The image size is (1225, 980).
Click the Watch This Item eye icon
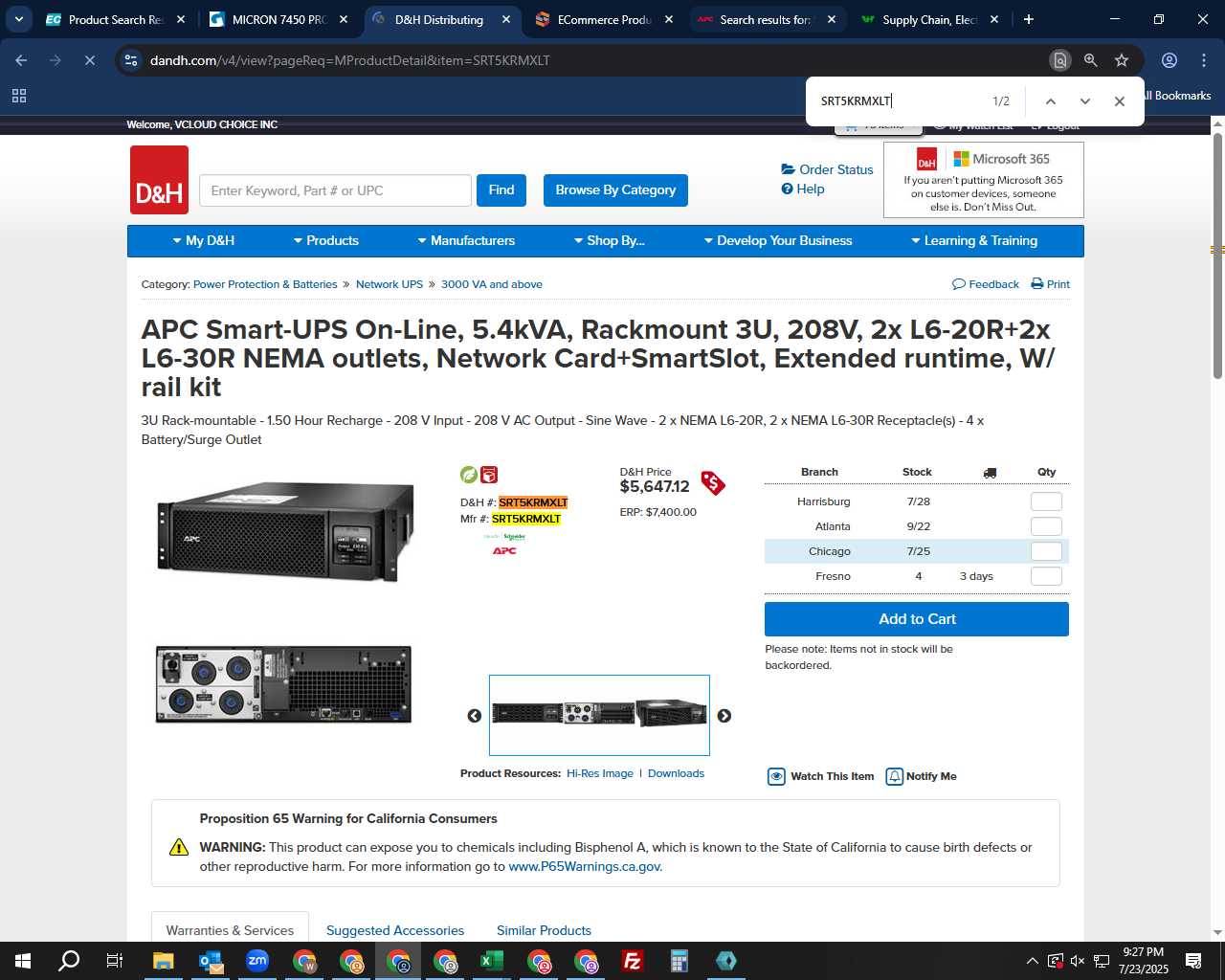[x=776, y=776]
